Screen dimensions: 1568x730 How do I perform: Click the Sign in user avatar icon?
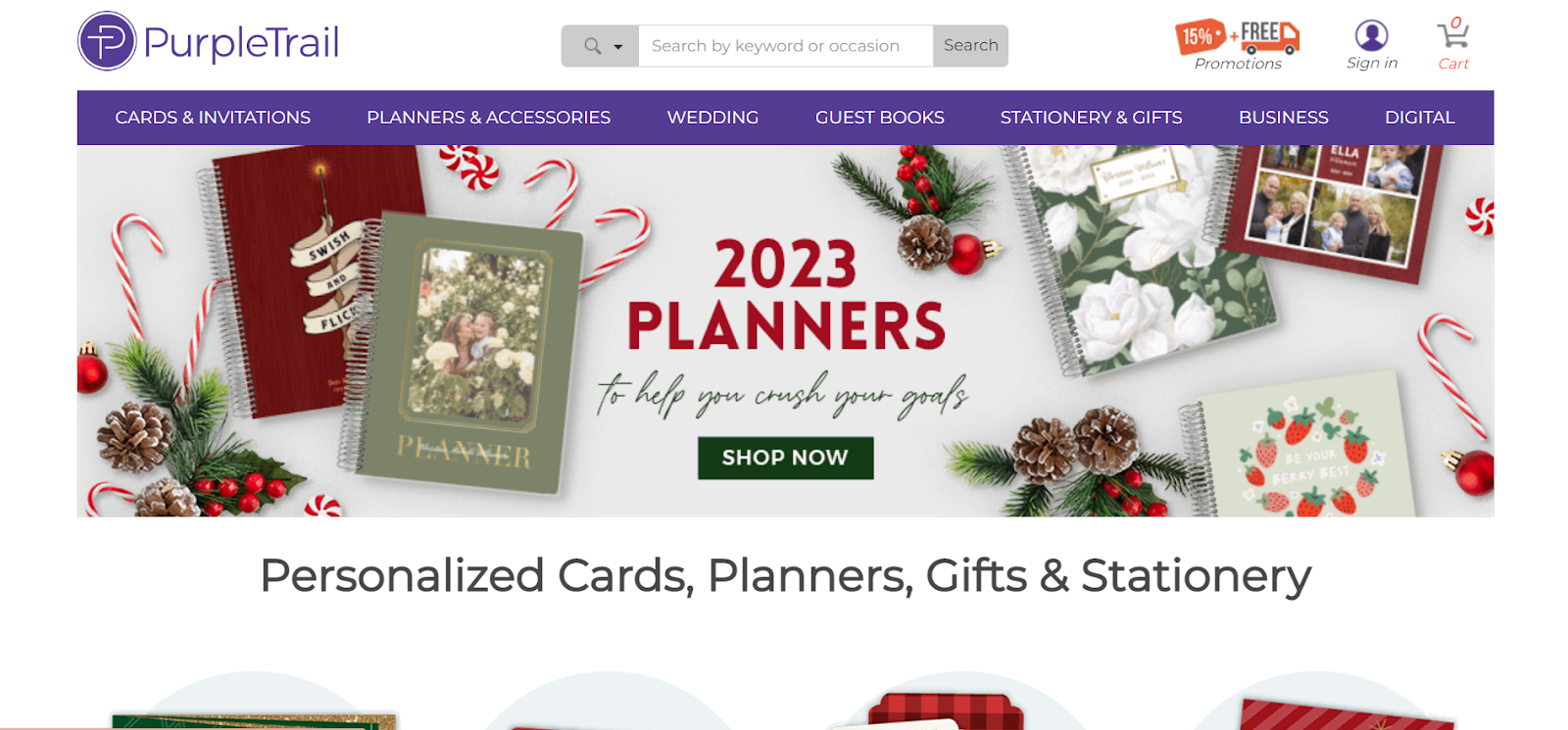[x=1371, y=35]
